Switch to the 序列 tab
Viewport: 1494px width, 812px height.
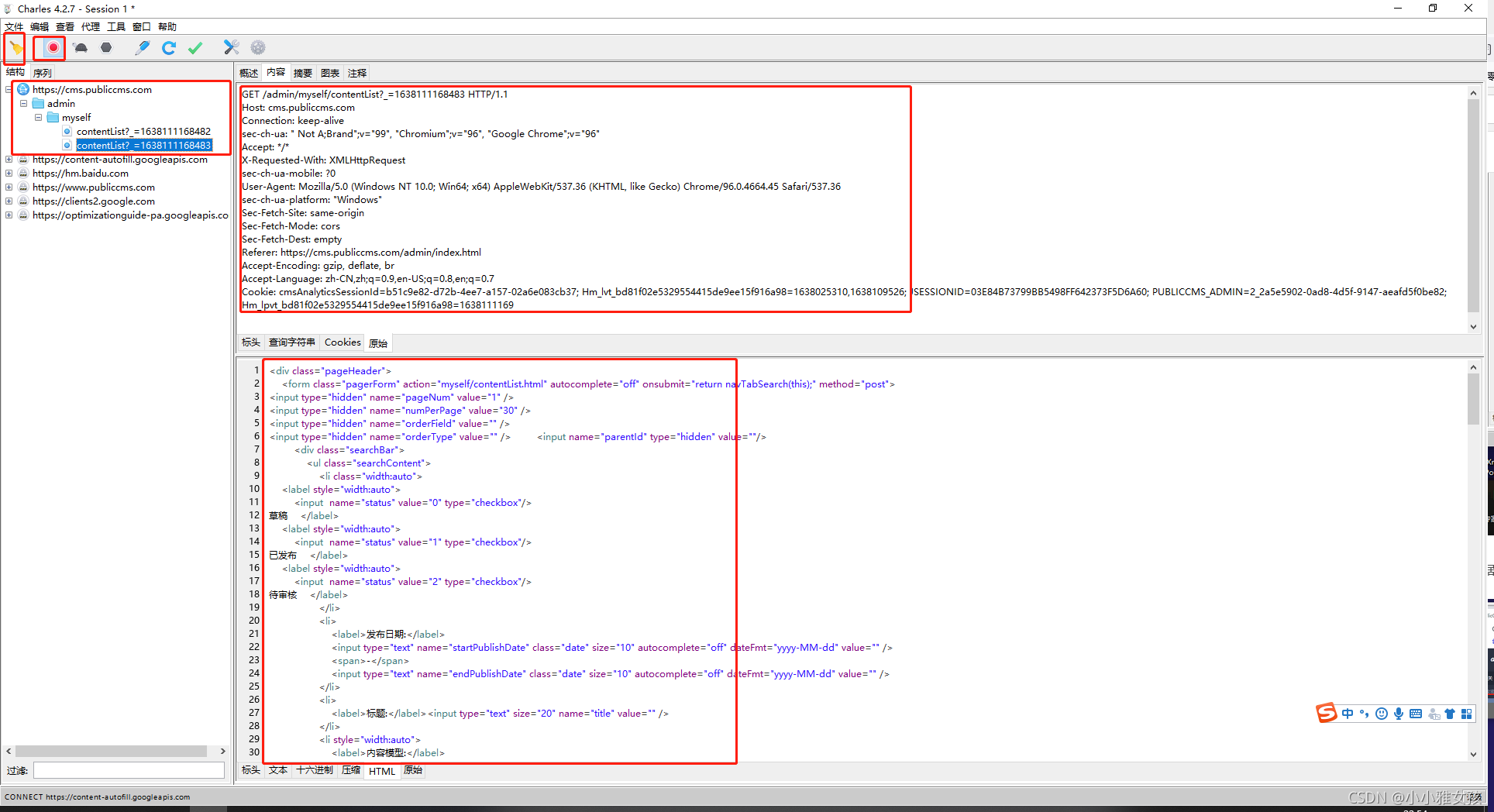click(x=43, y=73)
